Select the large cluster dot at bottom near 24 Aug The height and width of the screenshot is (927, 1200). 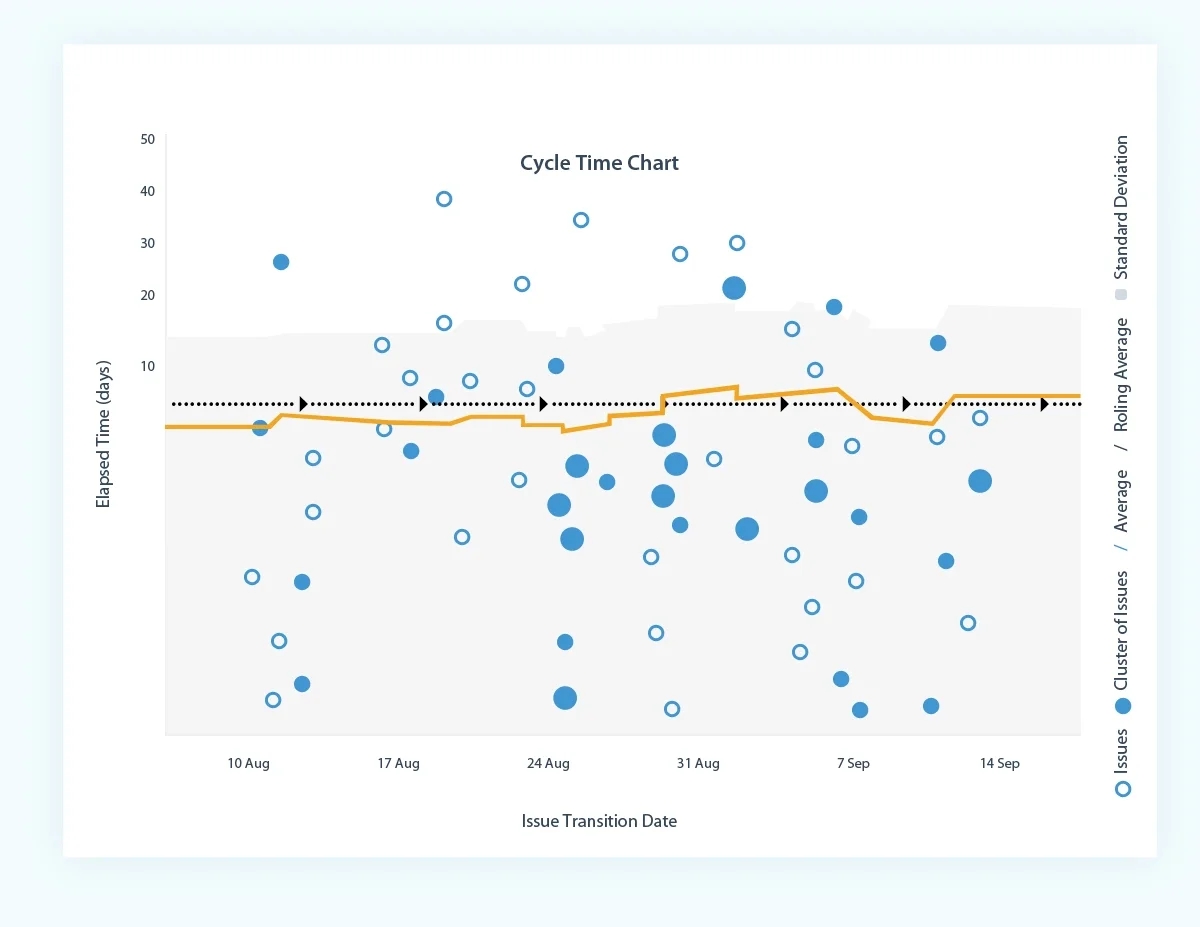[565, 698]
